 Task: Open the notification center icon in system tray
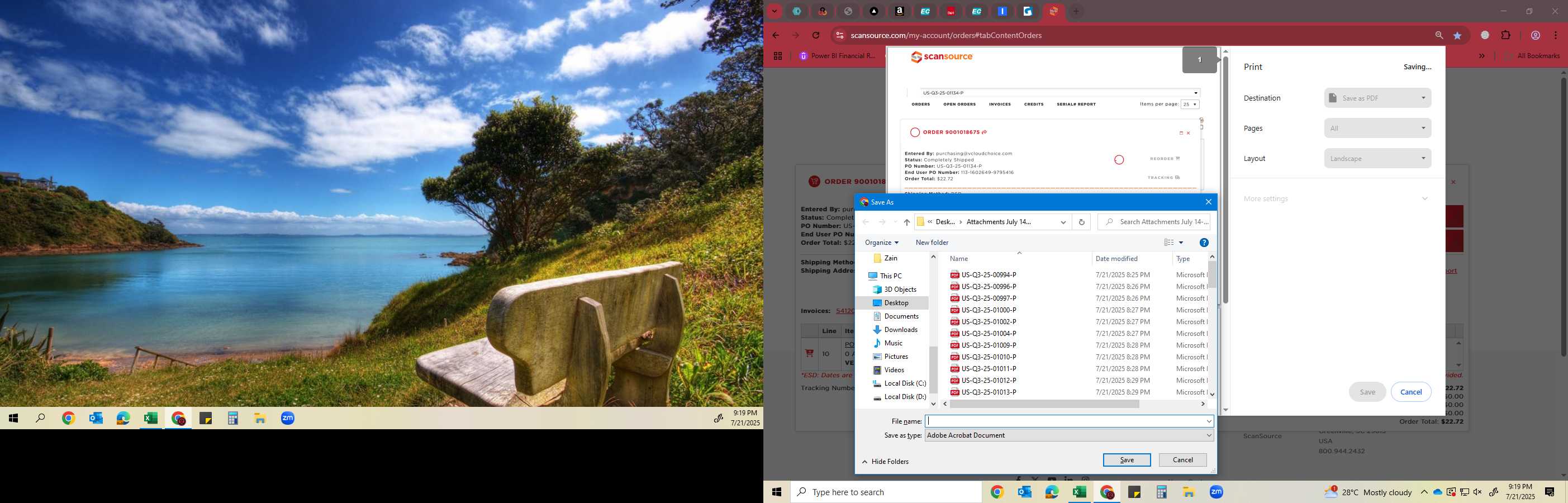point(1550,492)
